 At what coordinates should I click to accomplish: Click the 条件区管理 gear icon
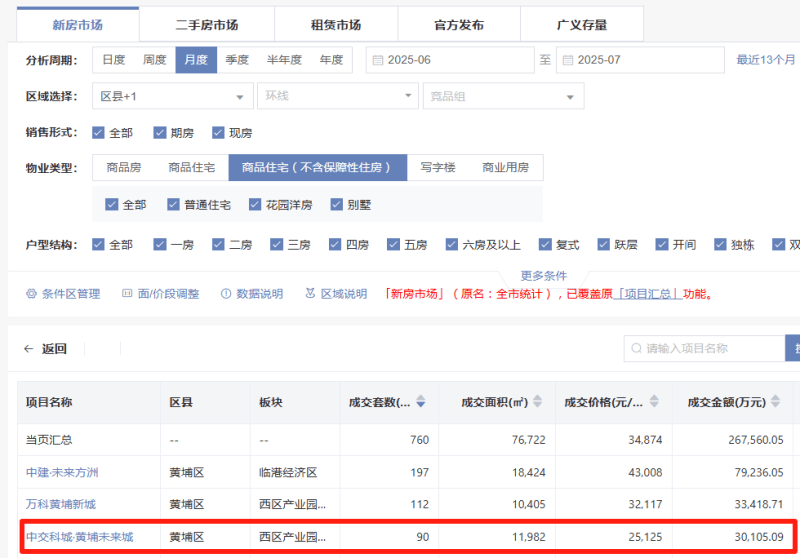31,294
